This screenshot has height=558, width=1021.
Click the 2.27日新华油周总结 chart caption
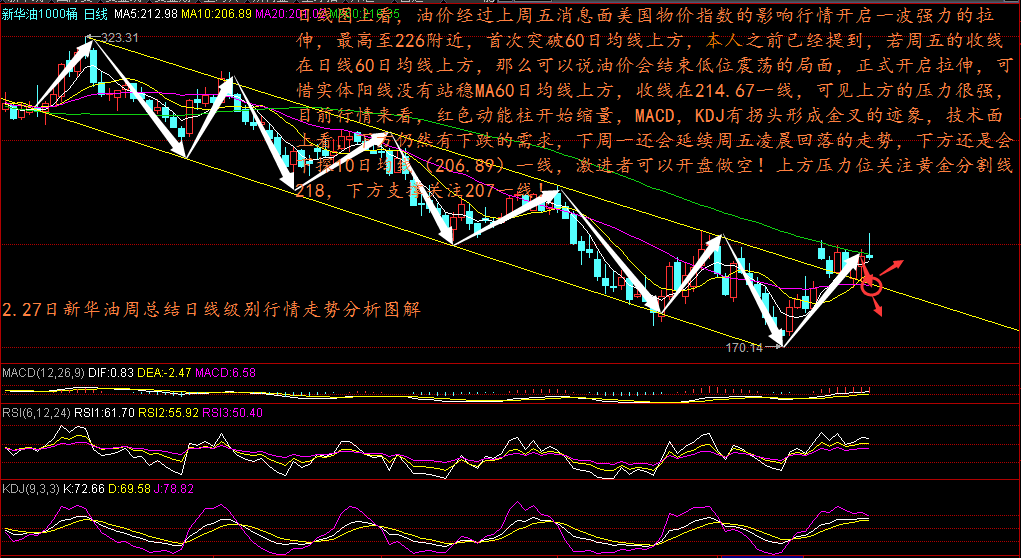(x=212, y=310)
